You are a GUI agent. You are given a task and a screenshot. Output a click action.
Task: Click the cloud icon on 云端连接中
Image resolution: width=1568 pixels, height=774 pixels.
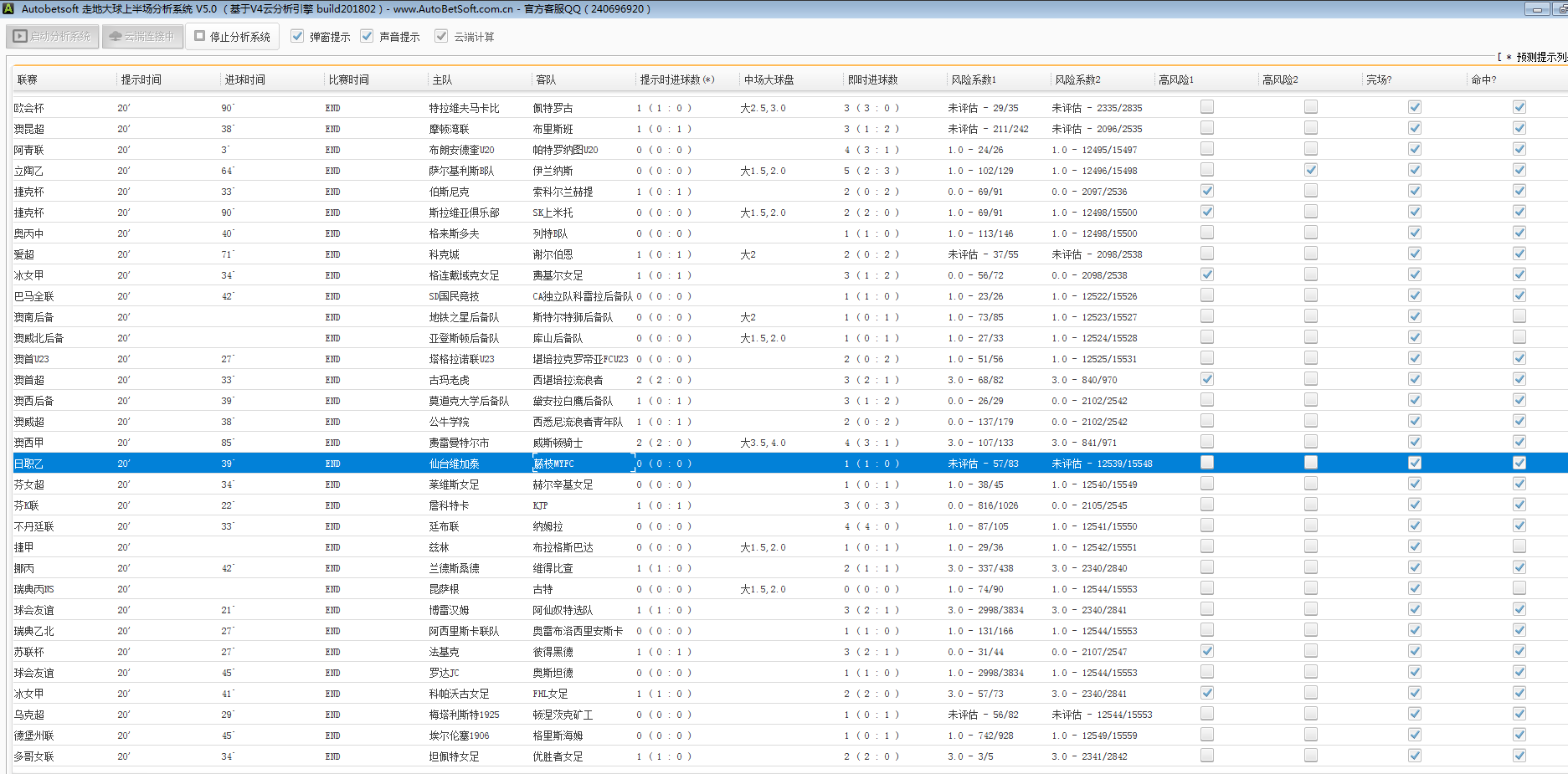pyautogui.click(x=116, y=37)
